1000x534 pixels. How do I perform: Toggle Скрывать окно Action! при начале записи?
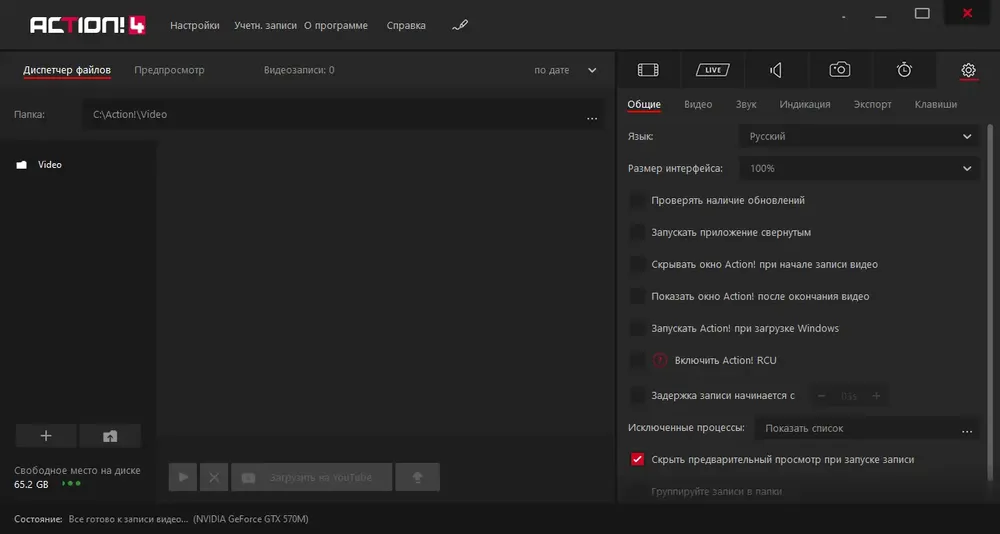(637, 264)
